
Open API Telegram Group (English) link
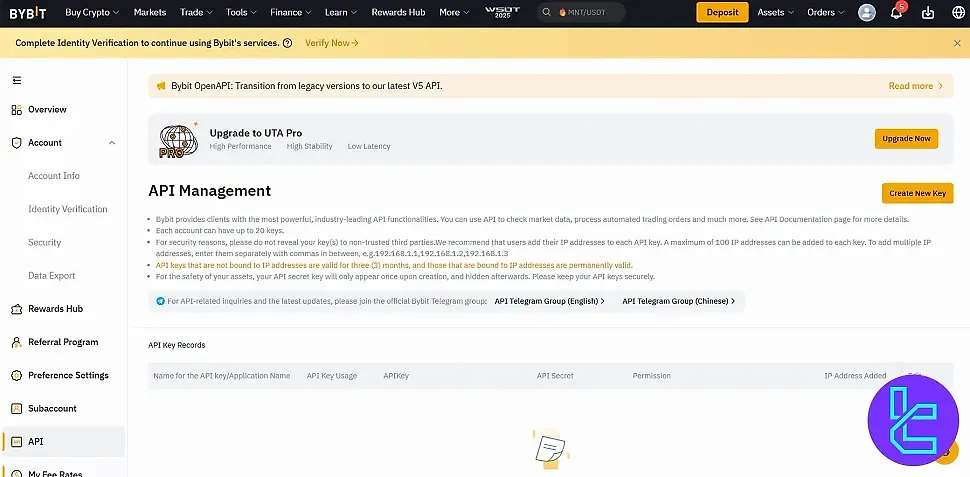[549, 301]
